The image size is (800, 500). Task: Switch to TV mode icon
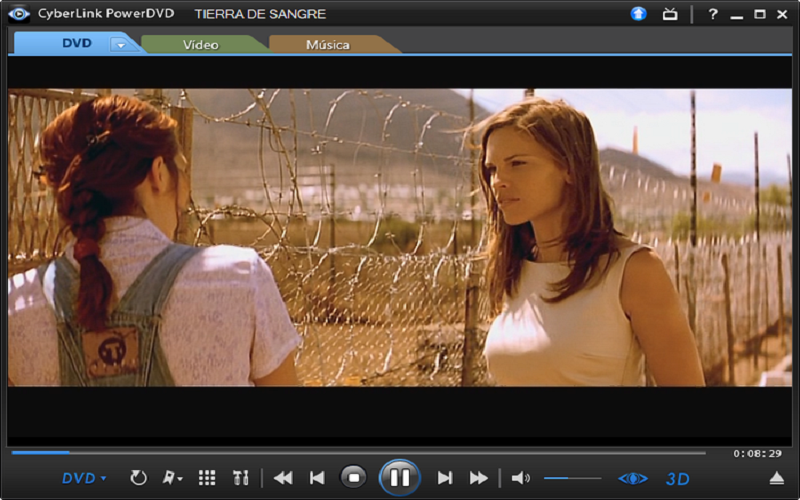click(x=670, y=14)
